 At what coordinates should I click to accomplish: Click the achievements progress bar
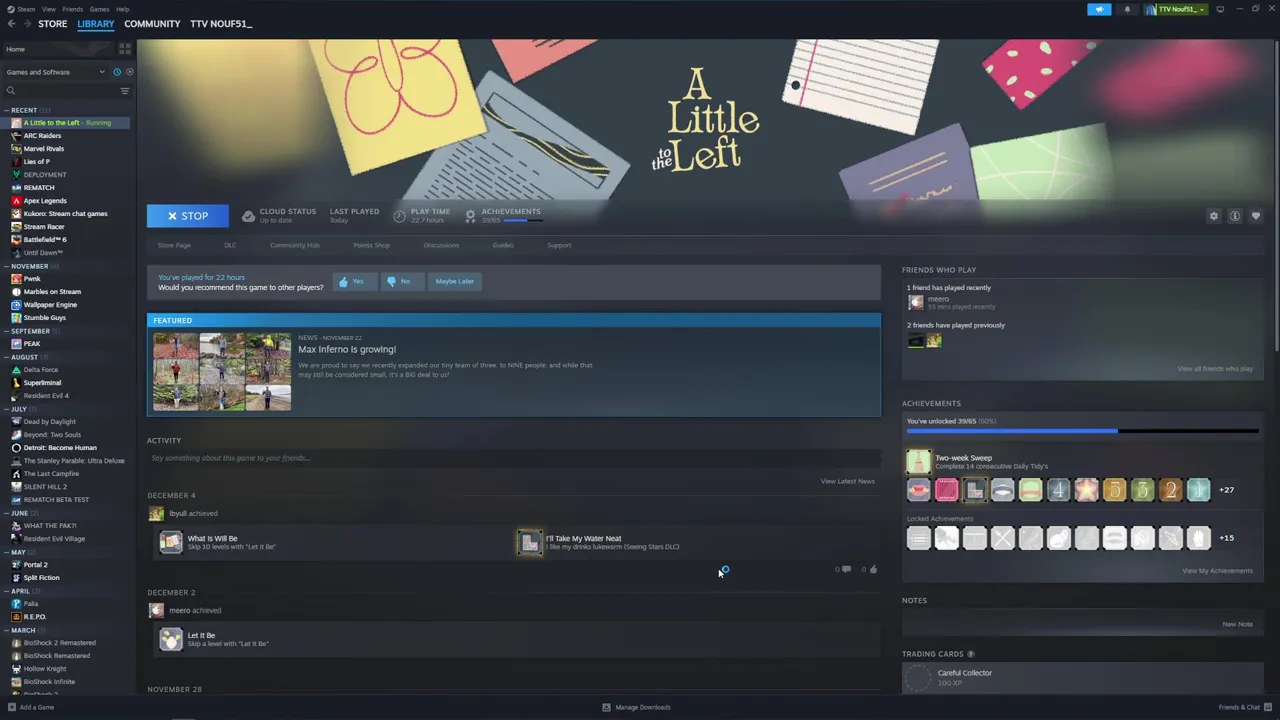click(x=1082, y=431)
